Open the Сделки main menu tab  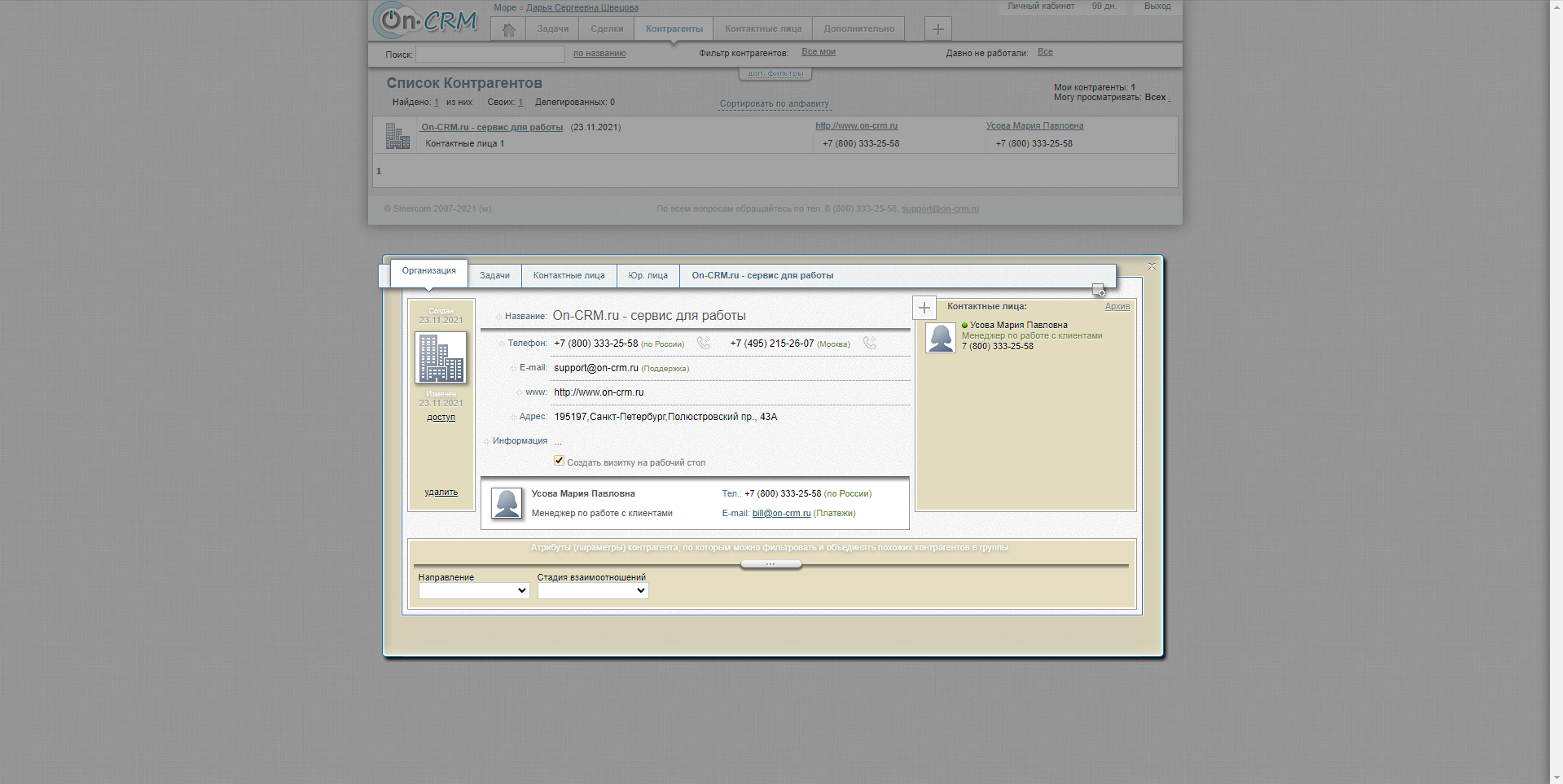tap(607, 28)
